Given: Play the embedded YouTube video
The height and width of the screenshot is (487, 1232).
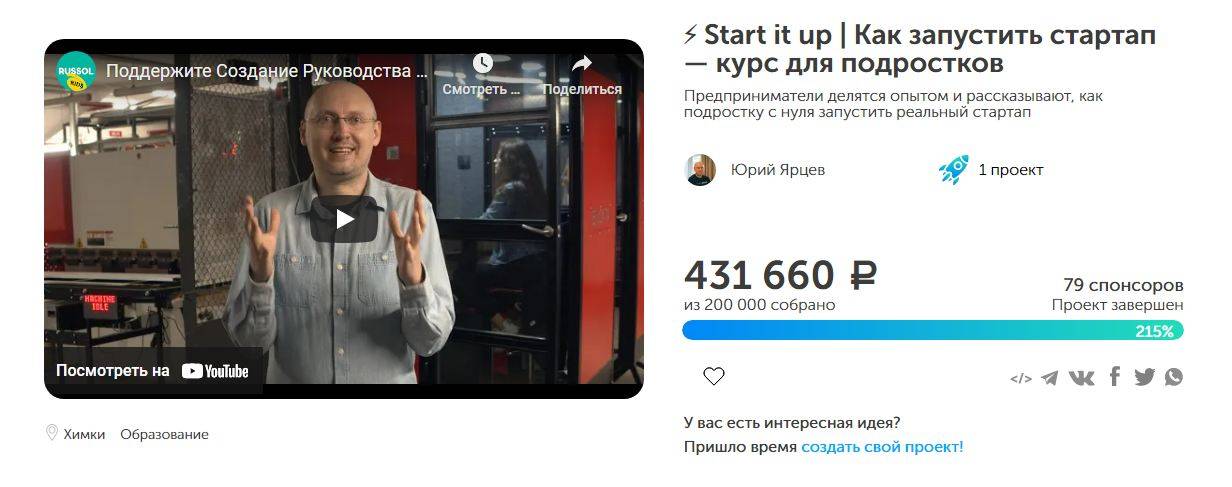Looking at the screenshot, I should [x=344, y=218].
